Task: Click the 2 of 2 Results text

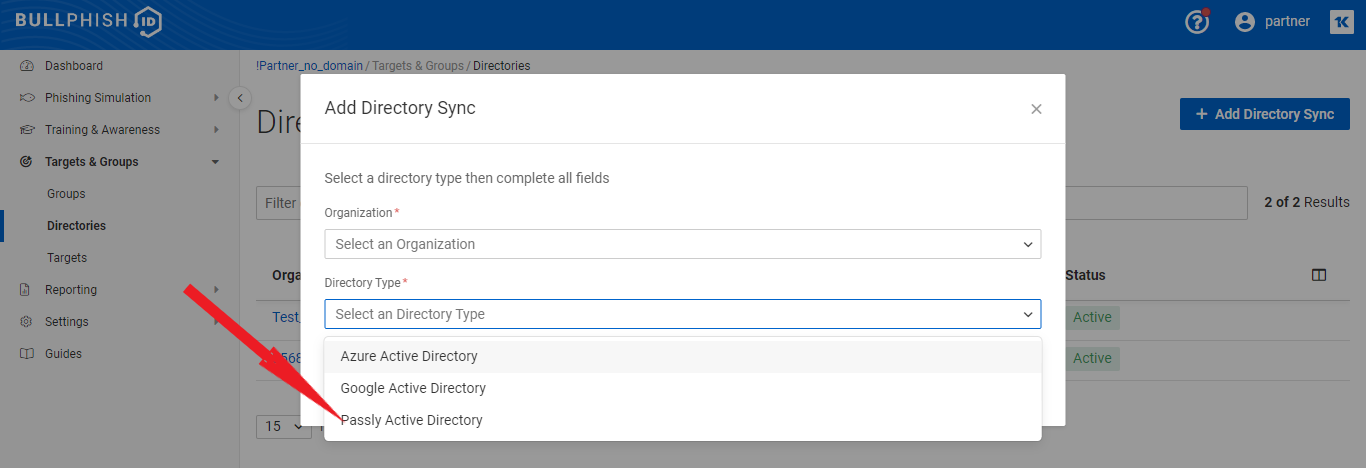Action: click(x=1307, y=202)
